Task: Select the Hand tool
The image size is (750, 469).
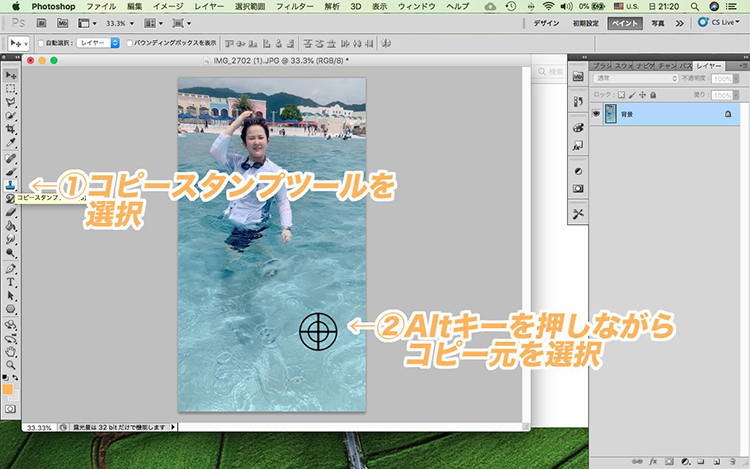Action: point(11,352)
